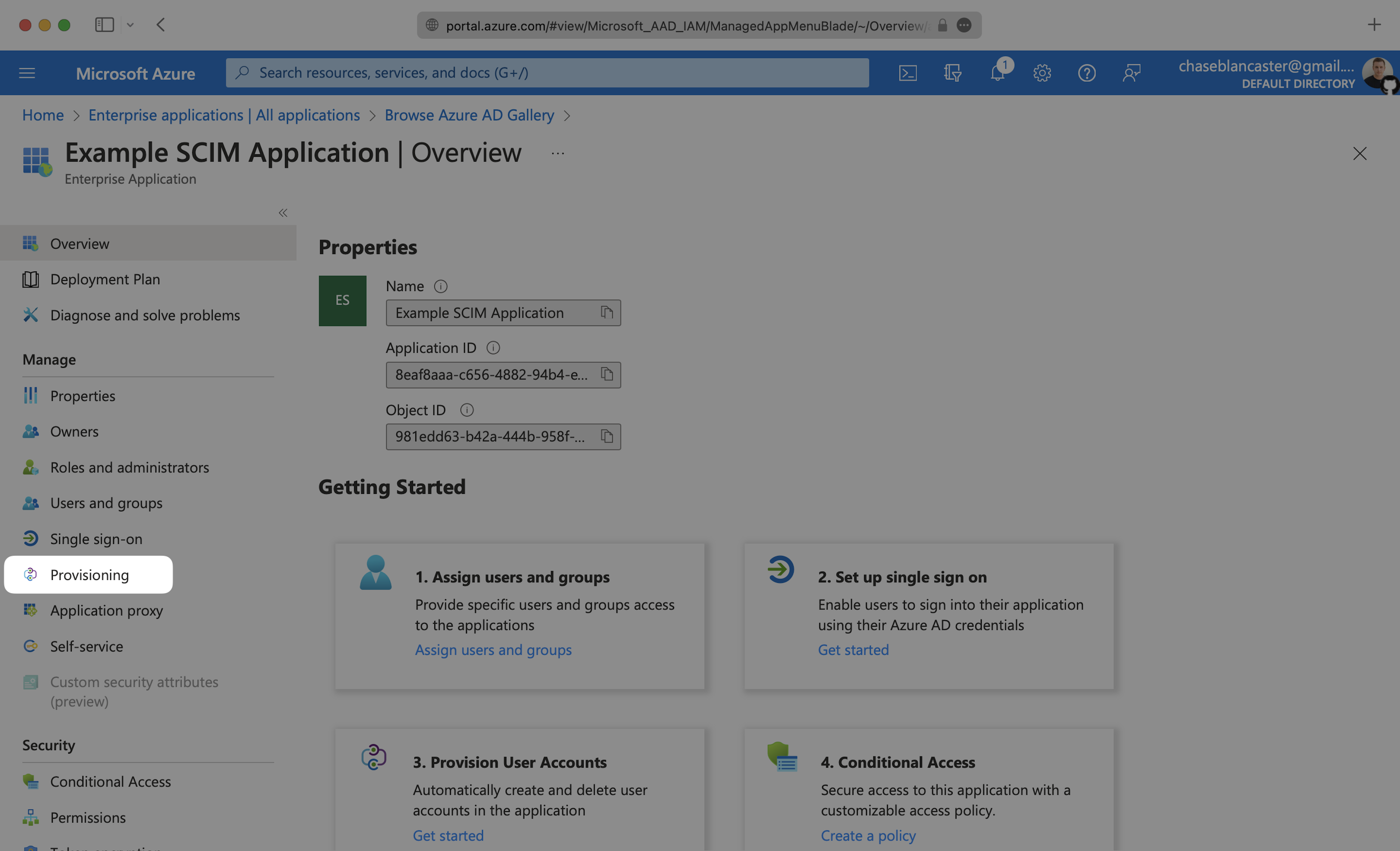Copy the Object ID value
Image resolution: width=1400 pixels, height=851 pixels.
pos(607,437)
